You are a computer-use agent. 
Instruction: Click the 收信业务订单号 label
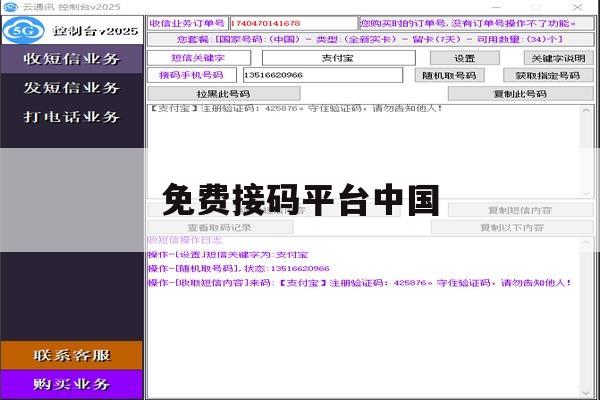(187, 23)
